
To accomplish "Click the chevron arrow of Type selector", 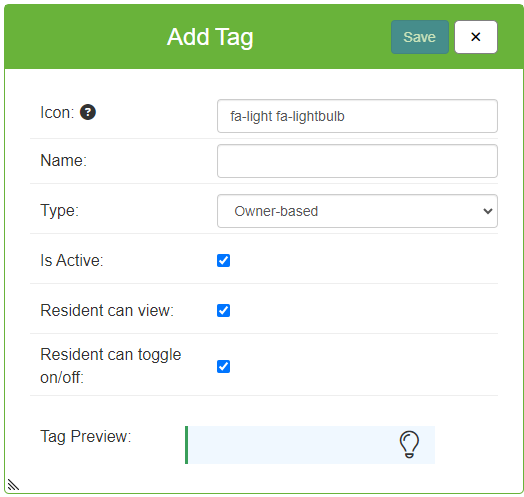I will pyautogui.click(x=488, y=211).
